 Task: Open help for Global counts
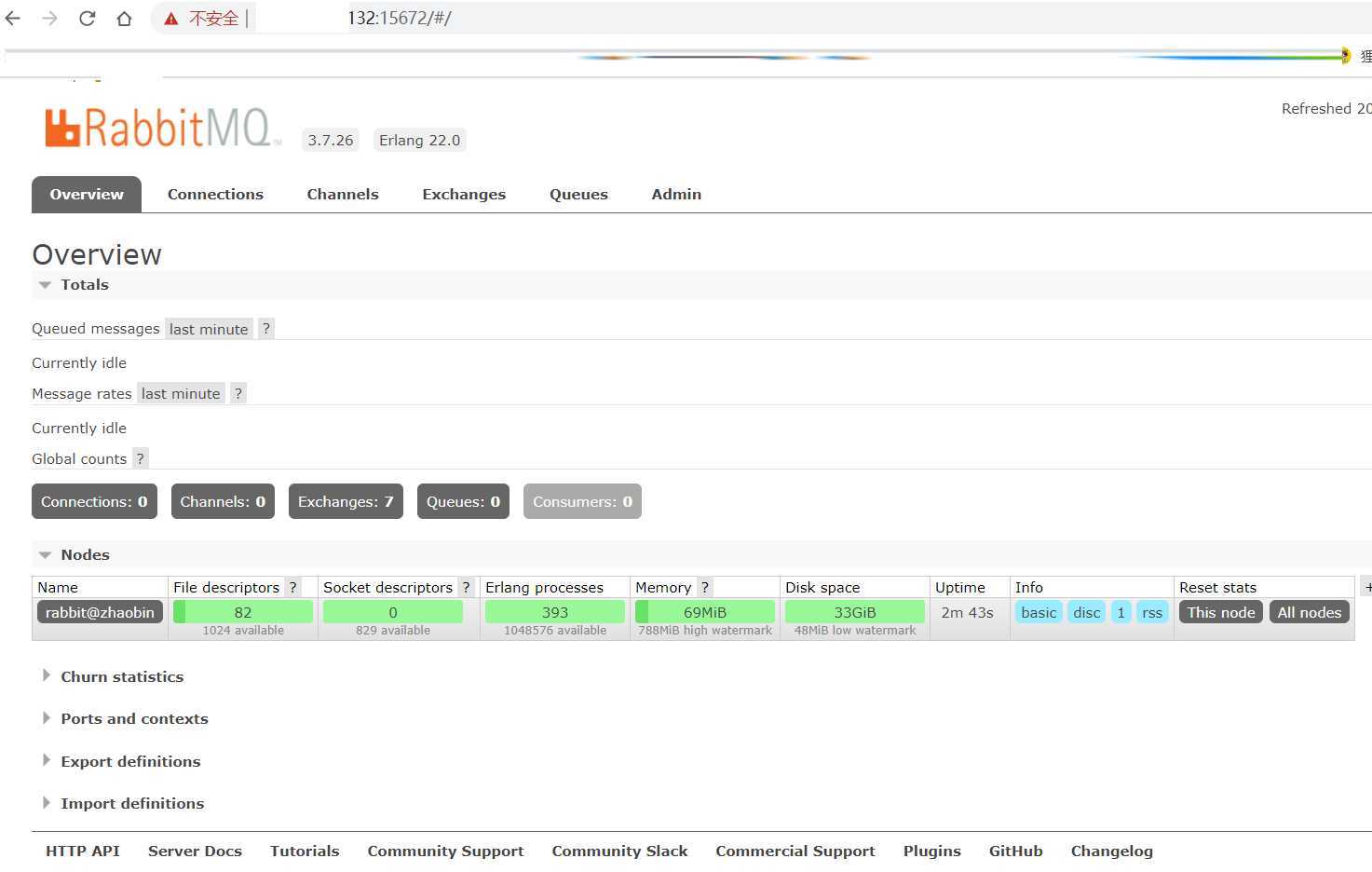pos(141,459)
